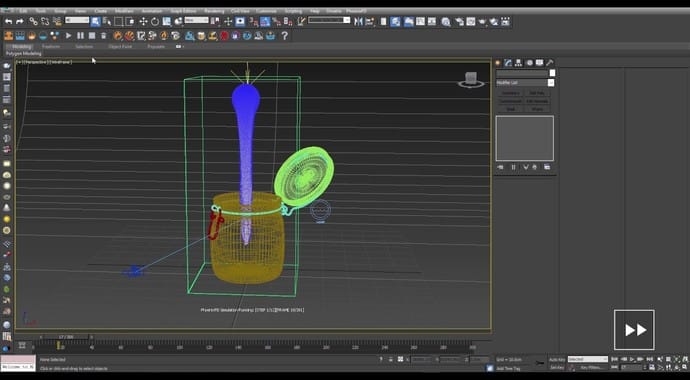
Task: Open the Material Editor
Action: [x=446, y=21]
